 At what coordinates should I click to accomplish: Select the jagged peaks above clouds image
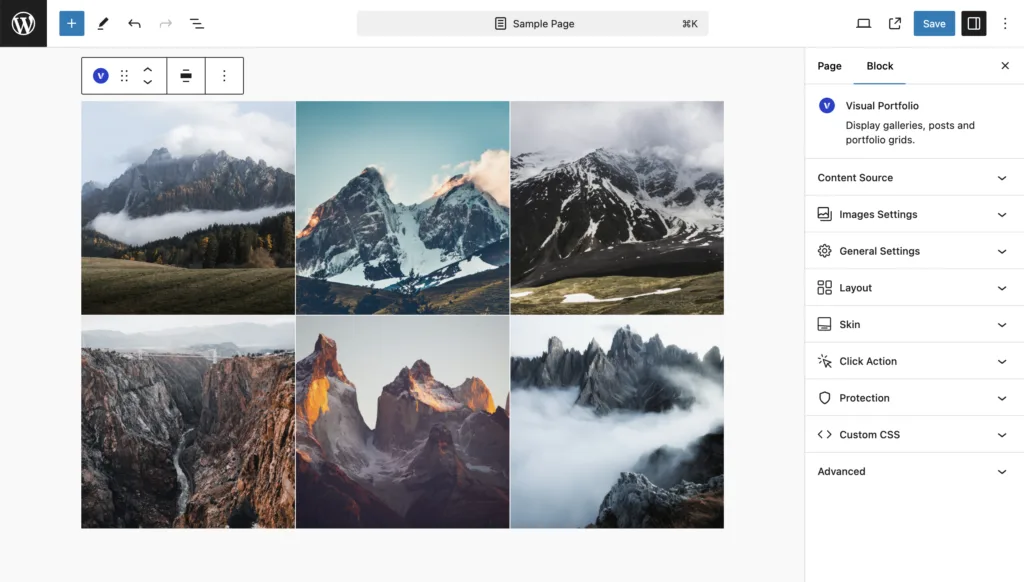617,422
